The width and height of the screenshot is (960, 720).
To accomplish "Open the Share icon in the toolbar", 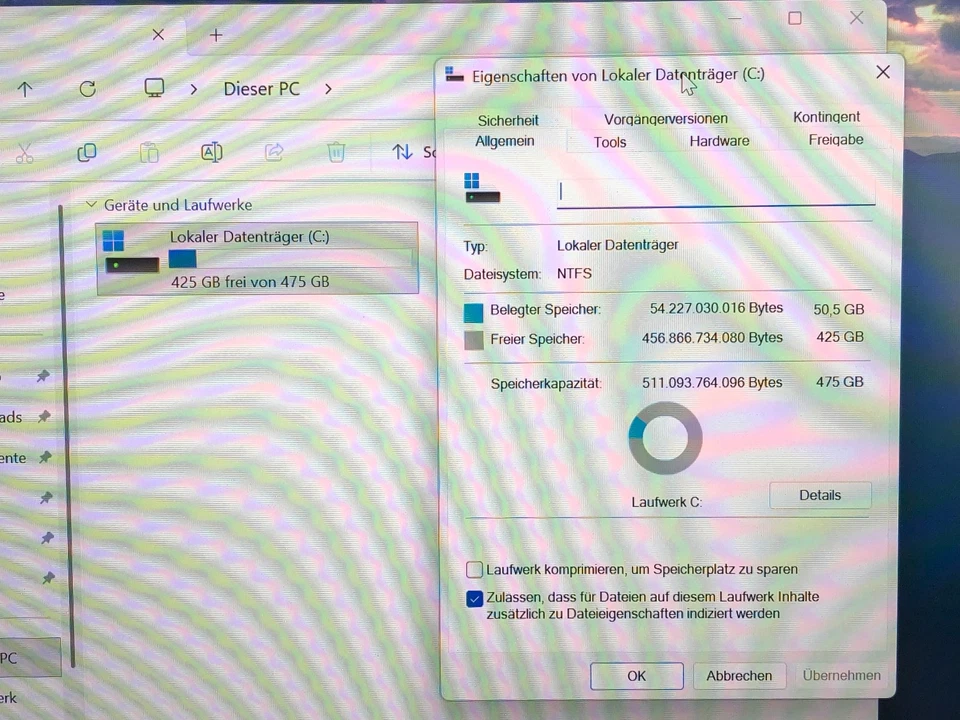I will click(x=273, y=151).
